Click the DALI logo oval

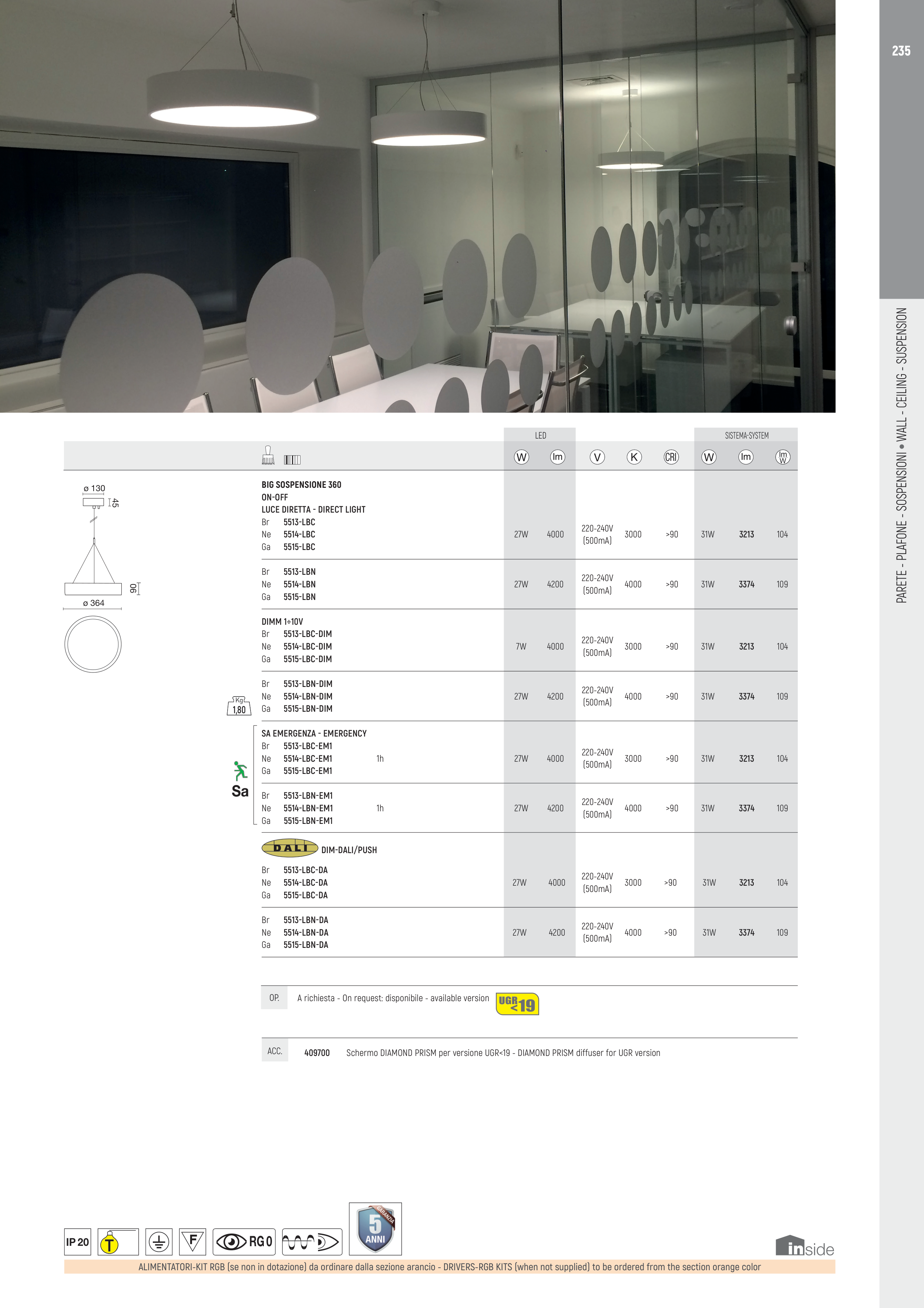click(x=289, y=848)
